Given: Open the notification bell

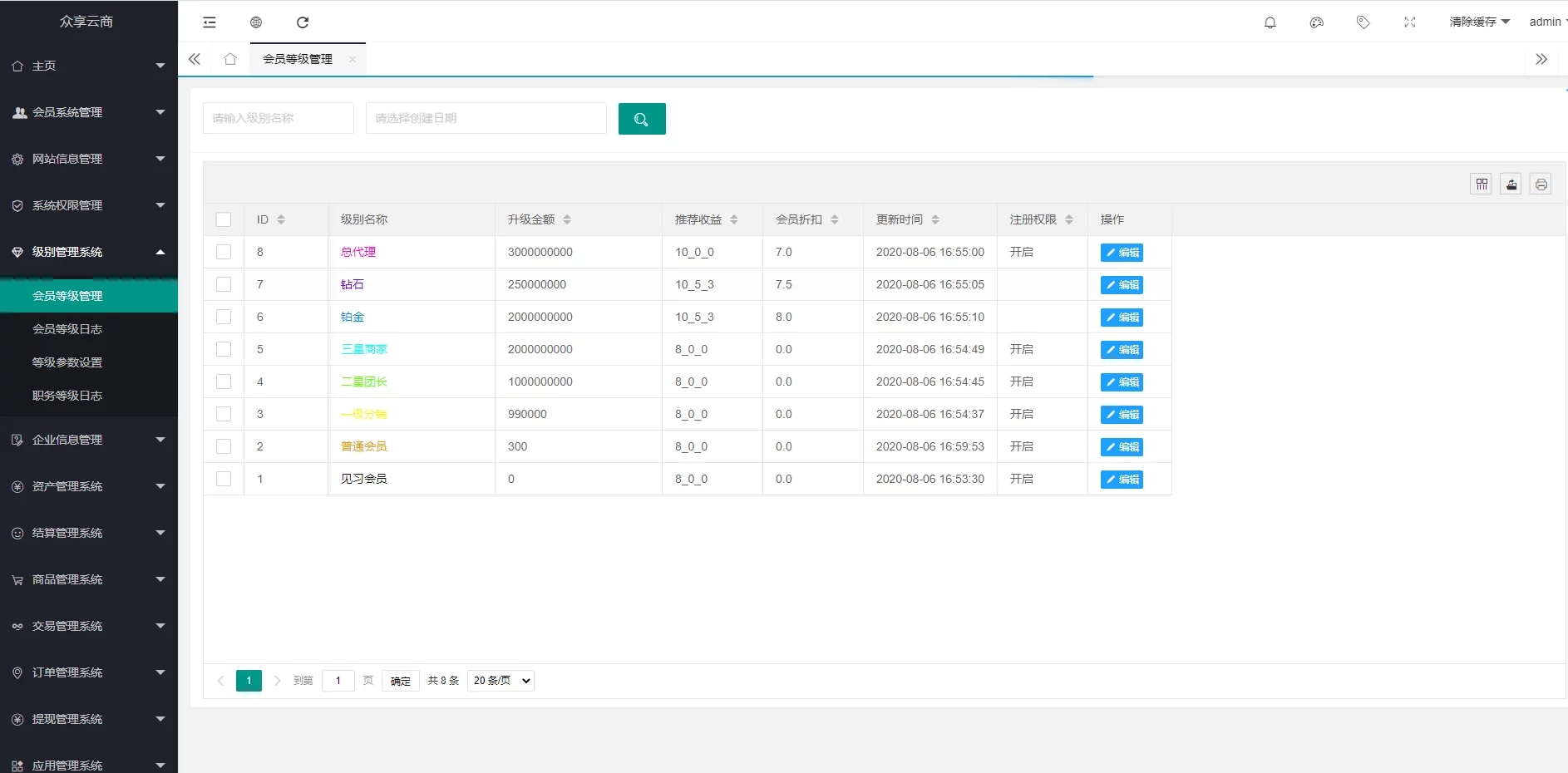Looking at the screenshot, I should pos(1270,22).
